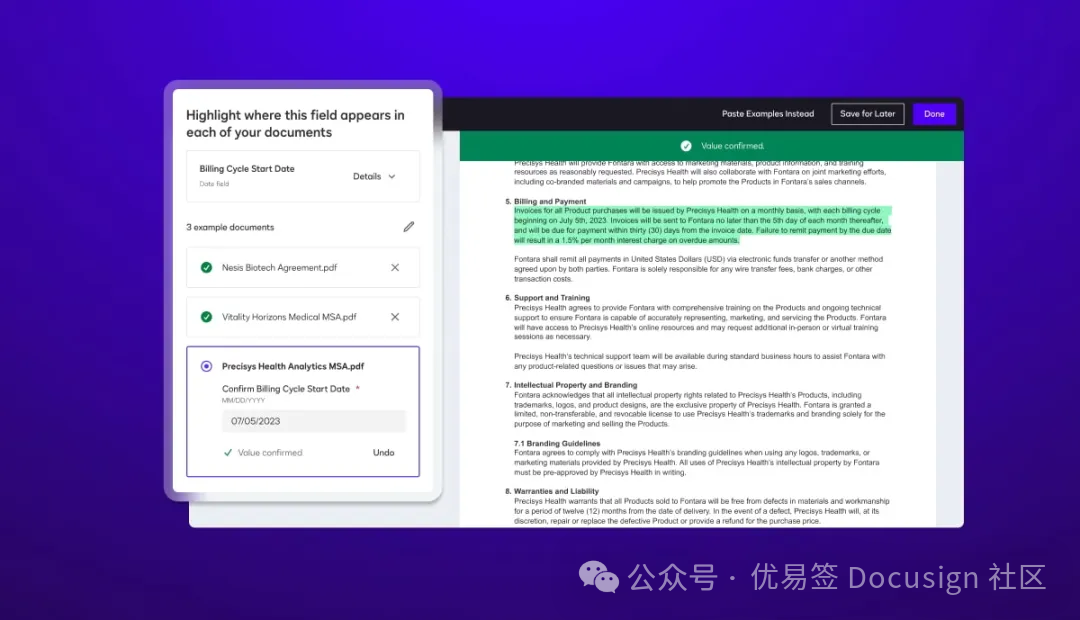Click green check icon beside Vitality Horizons MSA
Viewport: 1080px width, 620px height.
206,317
